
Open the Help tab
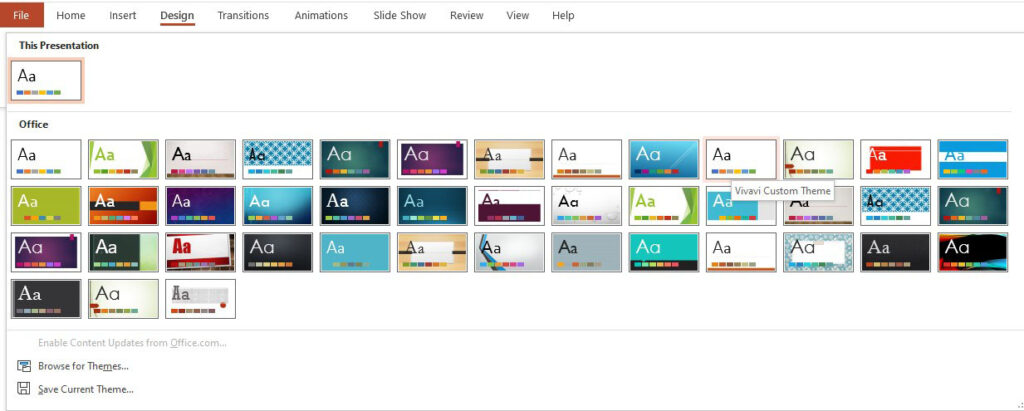click(x=563, y=15)
